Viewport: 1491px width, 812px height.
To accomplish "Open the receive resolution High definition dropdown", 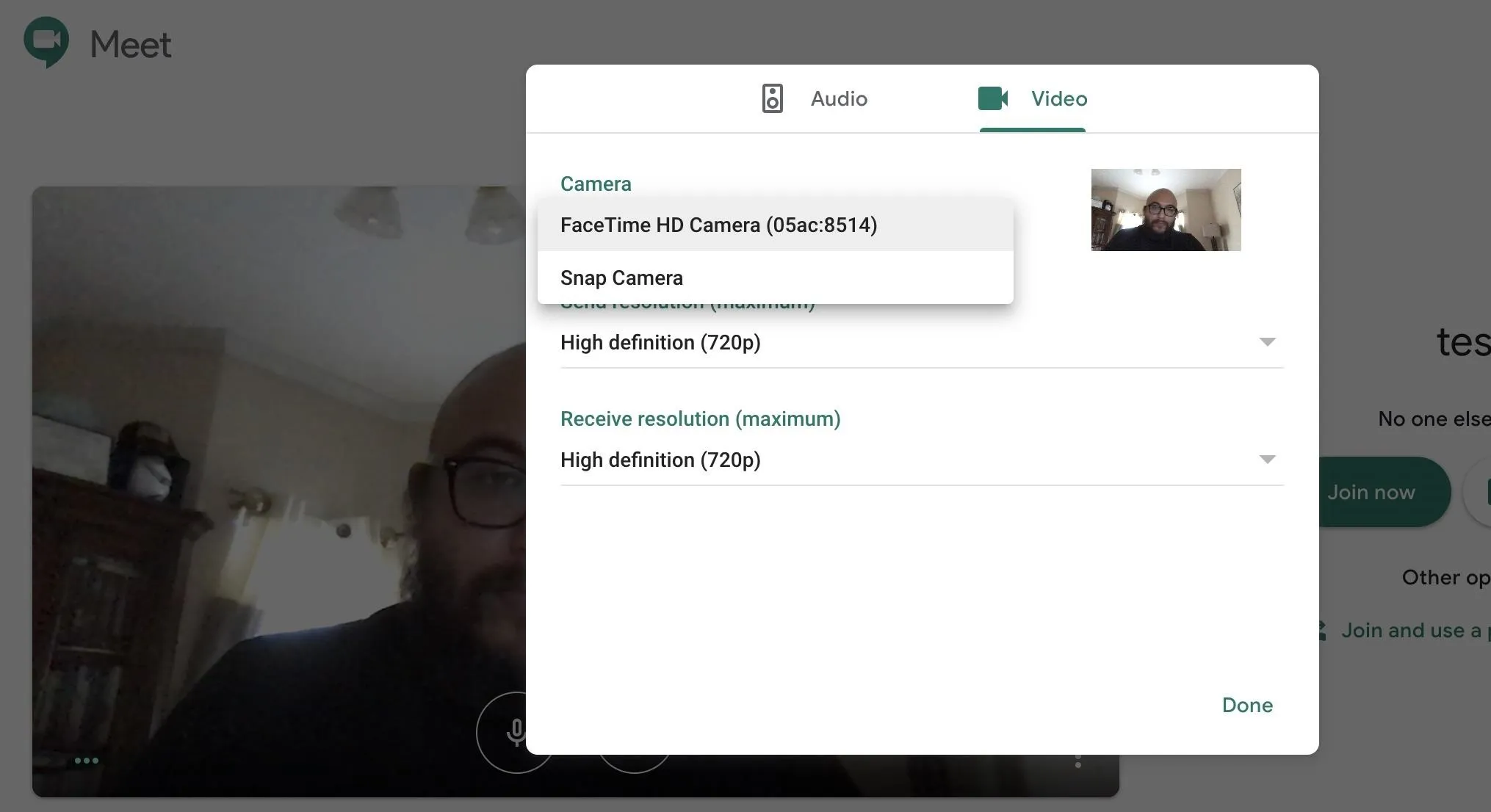I will coord(922,460).
